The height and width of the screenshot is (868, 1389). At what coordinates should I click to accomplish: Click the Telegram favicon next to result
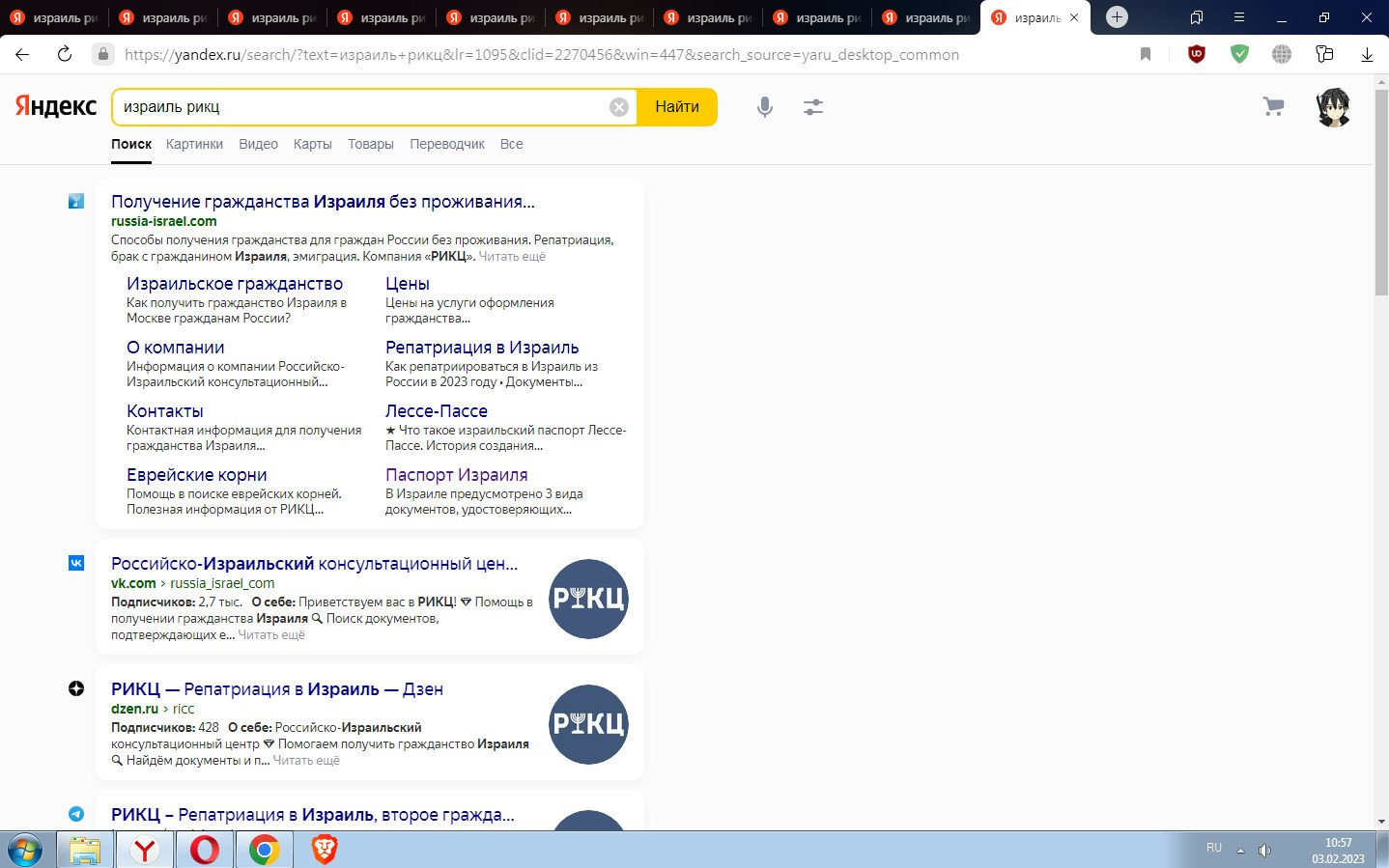tap(76, 814)
